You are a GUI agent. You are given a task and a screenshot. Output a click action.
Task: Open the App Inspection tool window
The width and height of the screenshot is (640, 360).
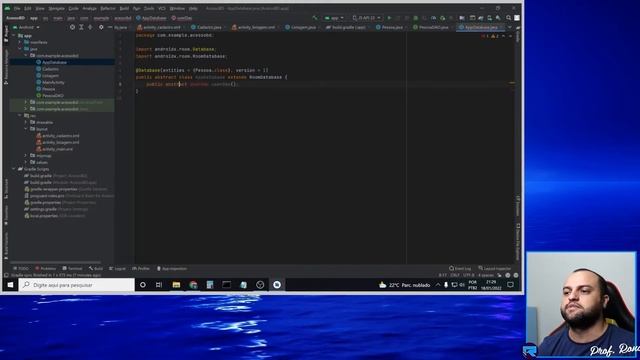(x=172, y=269)
